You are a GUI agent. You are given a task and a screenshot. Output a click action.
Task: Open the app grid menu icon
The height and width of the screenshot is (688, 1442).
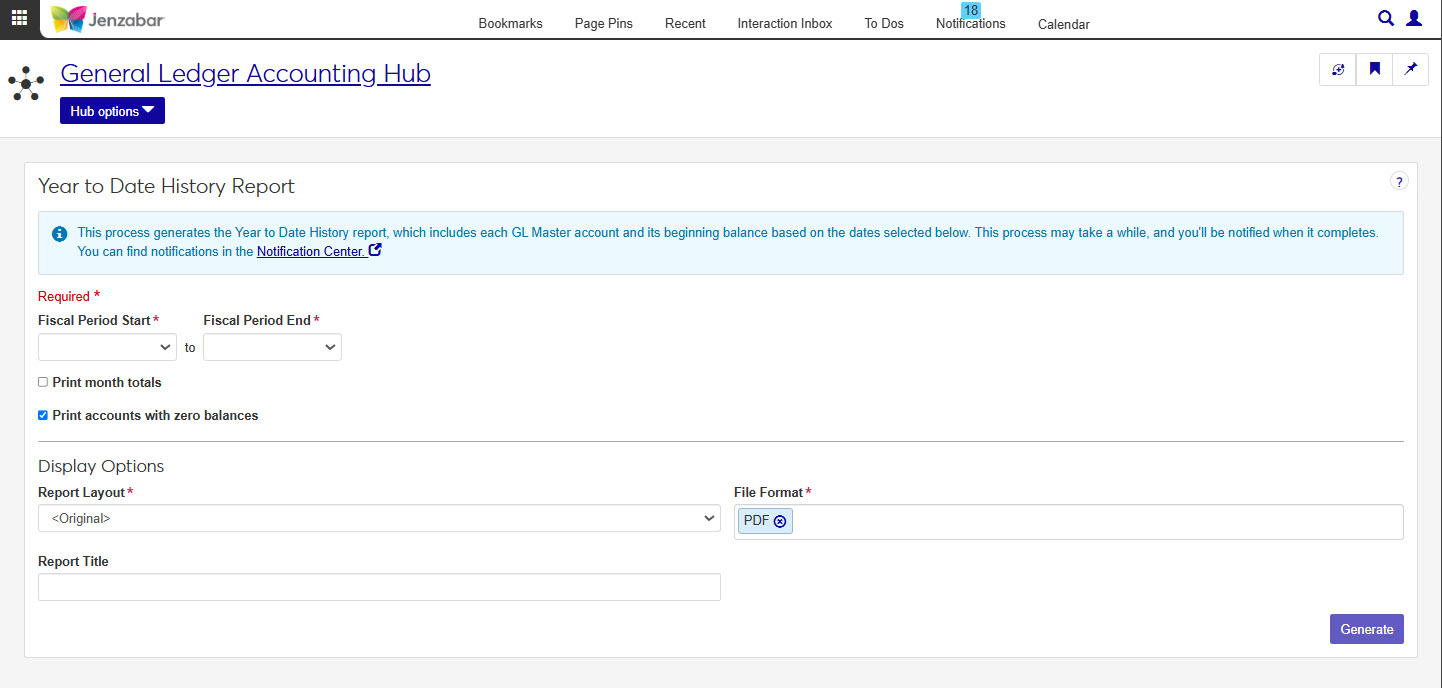pyautogui.click(x=19, y=18)
